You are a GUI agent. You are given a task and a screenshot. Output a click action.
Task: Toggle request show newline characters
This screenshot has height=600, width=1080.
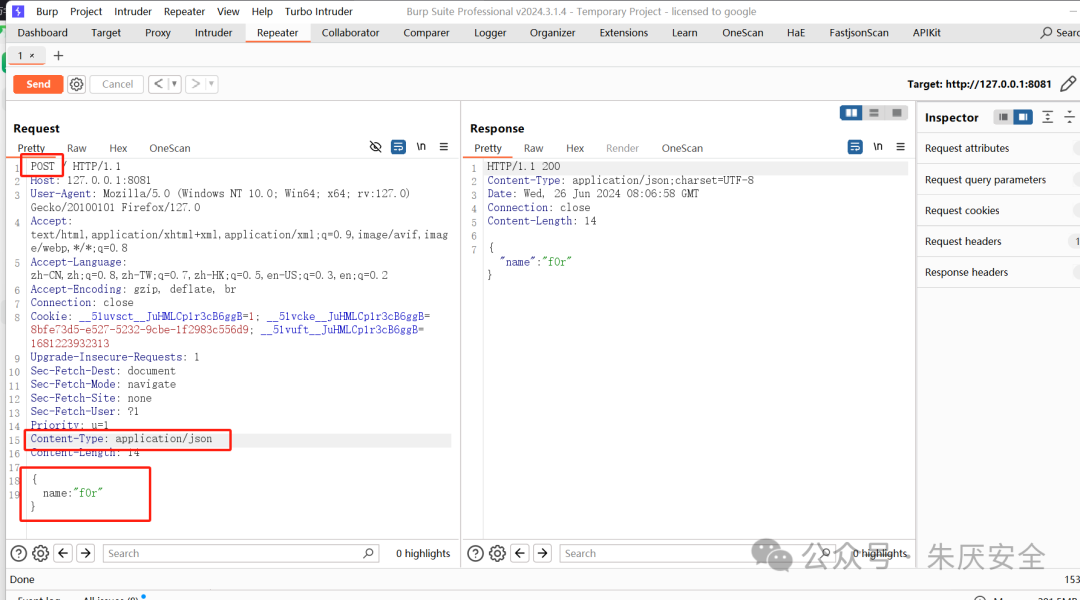pos(421,147)
